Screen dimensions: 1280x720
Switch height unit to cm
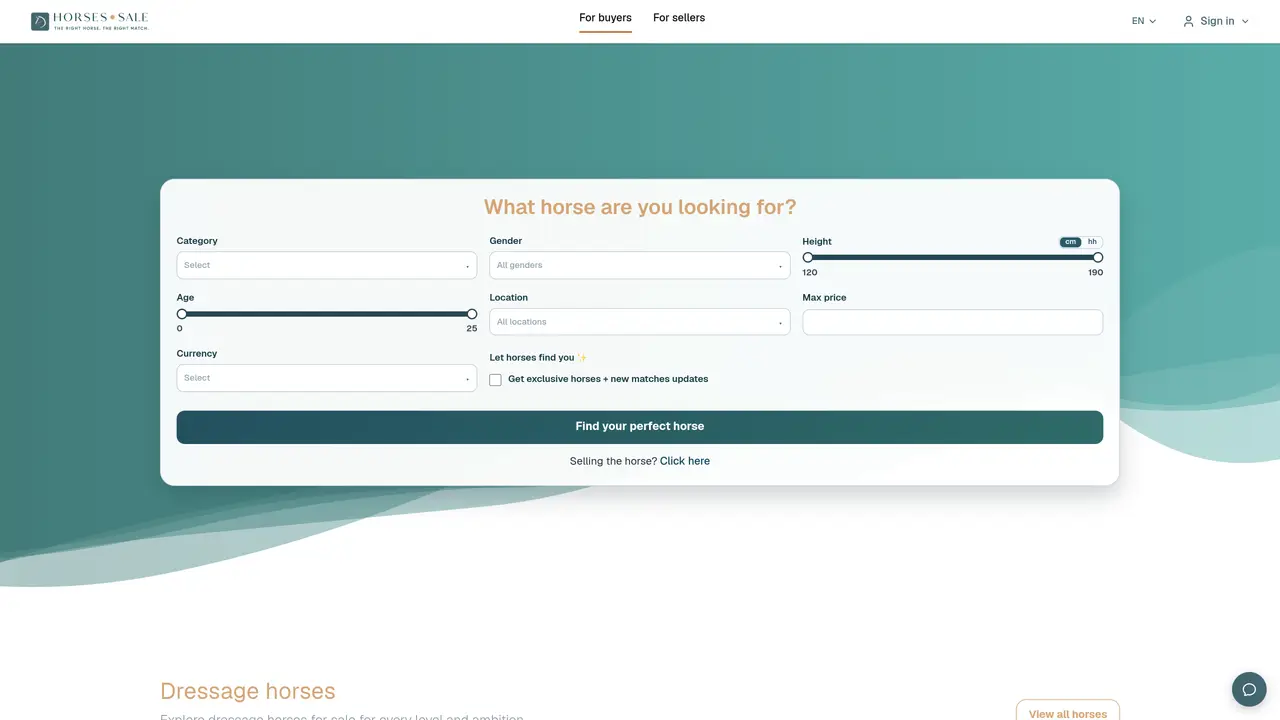pyautogui.click(x=1071, y=242)
